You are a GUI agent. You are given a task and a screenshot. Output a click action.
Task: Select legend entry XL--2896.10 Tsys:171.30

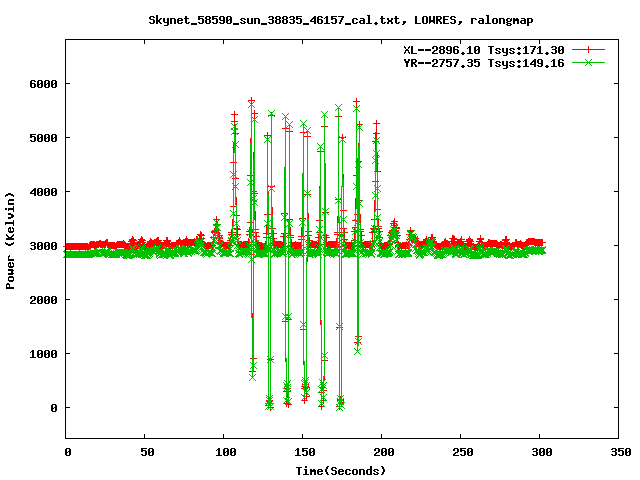[484, 50]
